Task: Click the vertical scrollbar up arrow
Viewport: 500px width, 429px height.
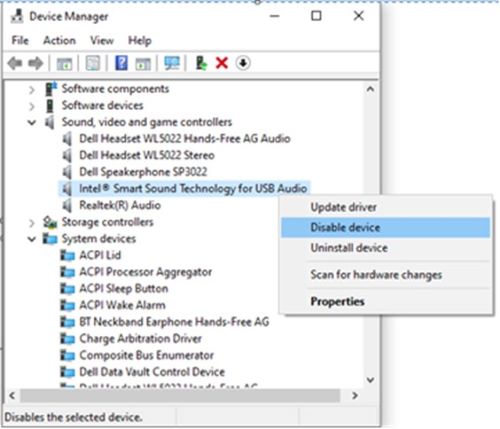Action: tap(370, 89)
